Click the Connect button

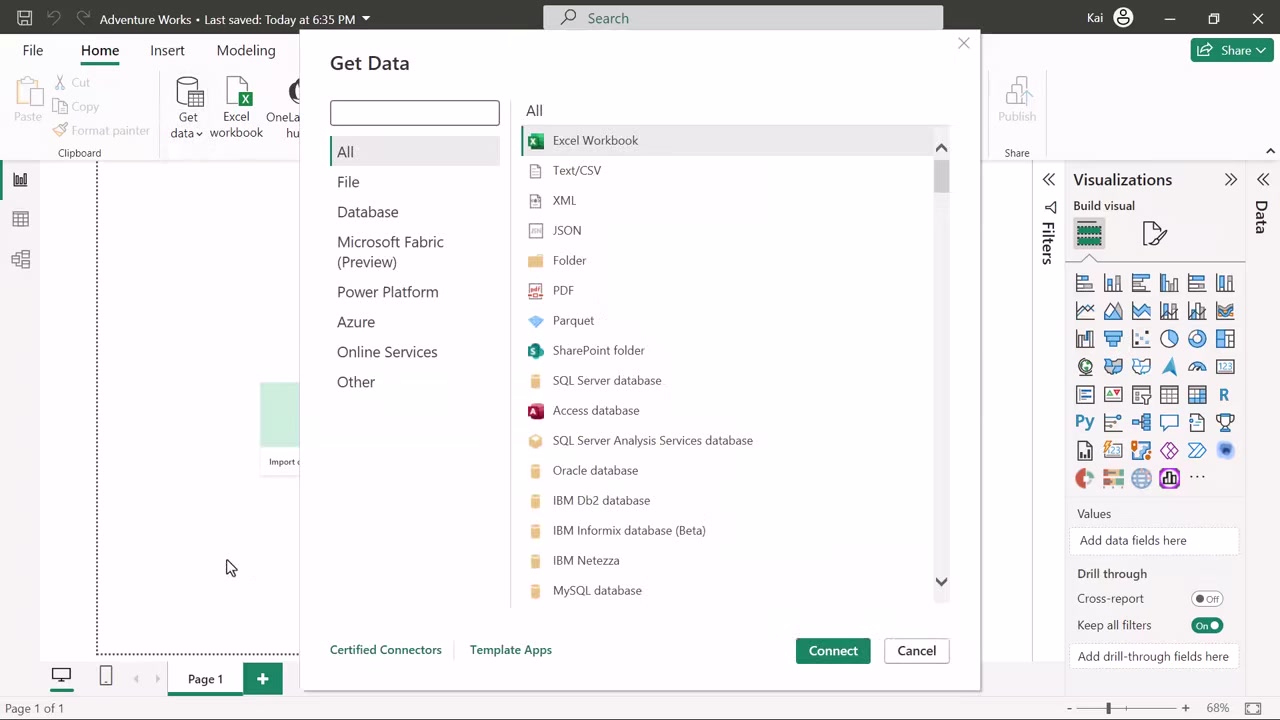833,651
